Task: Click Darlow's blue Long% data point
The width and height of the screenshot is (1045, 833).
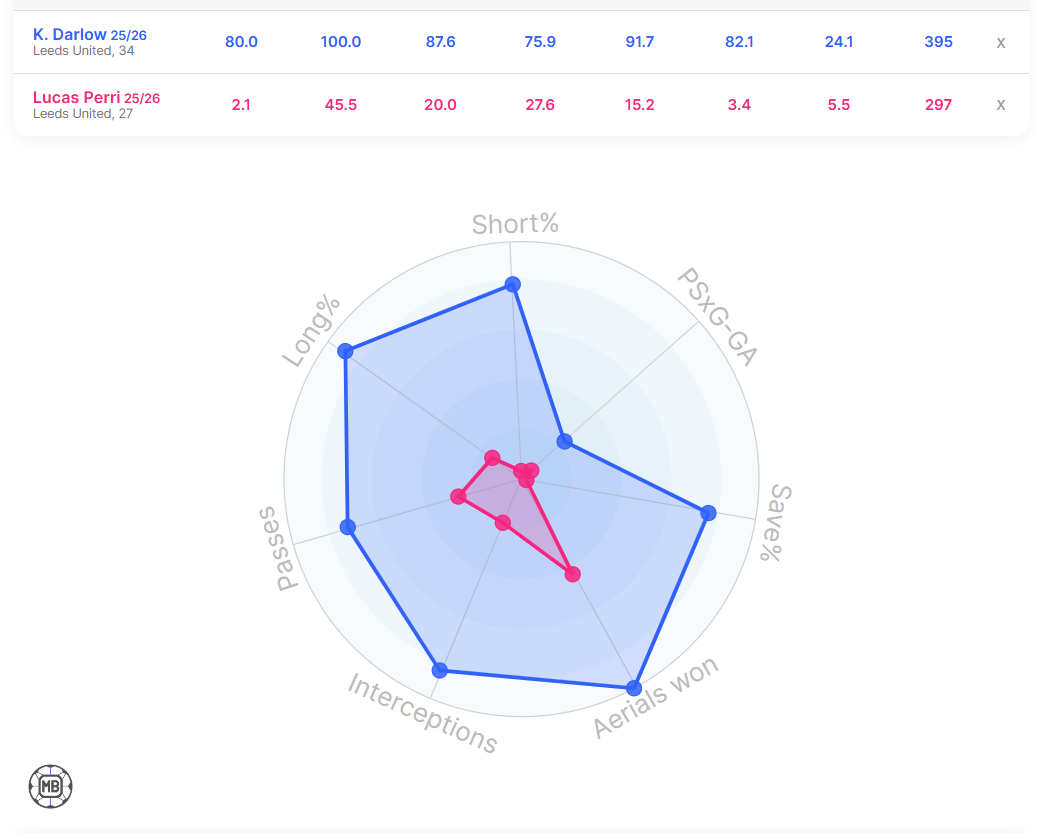Action: click(345, 351)
